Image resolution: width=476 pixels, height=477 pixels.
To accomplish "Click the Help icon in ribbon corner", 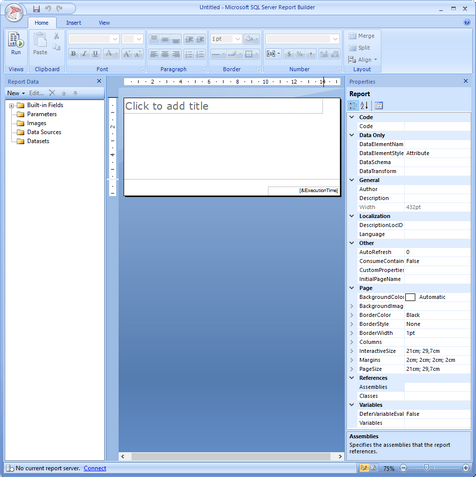I will [467, 23].
